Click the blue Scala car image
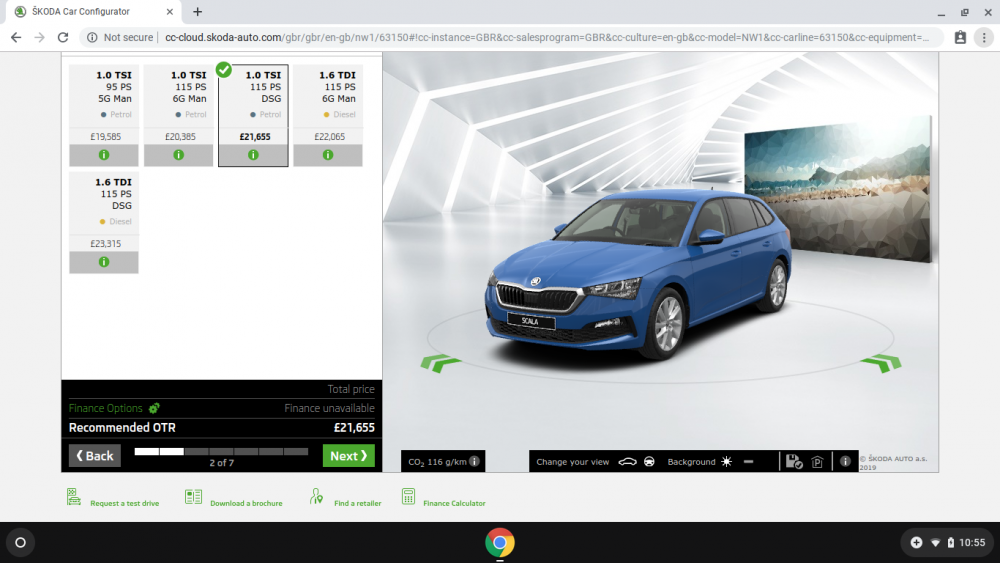 tap(638, 274)
